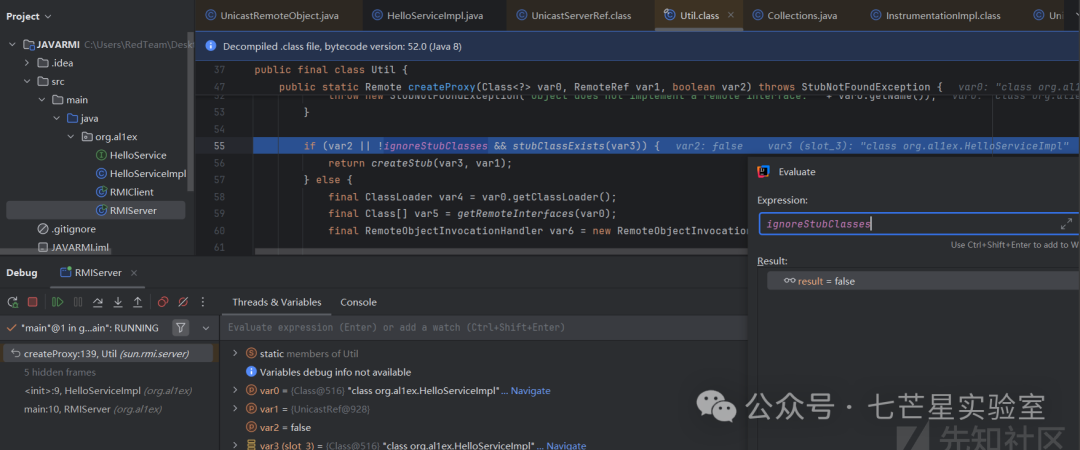This screenshot has height=450, width=1080.
Task: Step into the method call
Action: [x=118, y=302]
